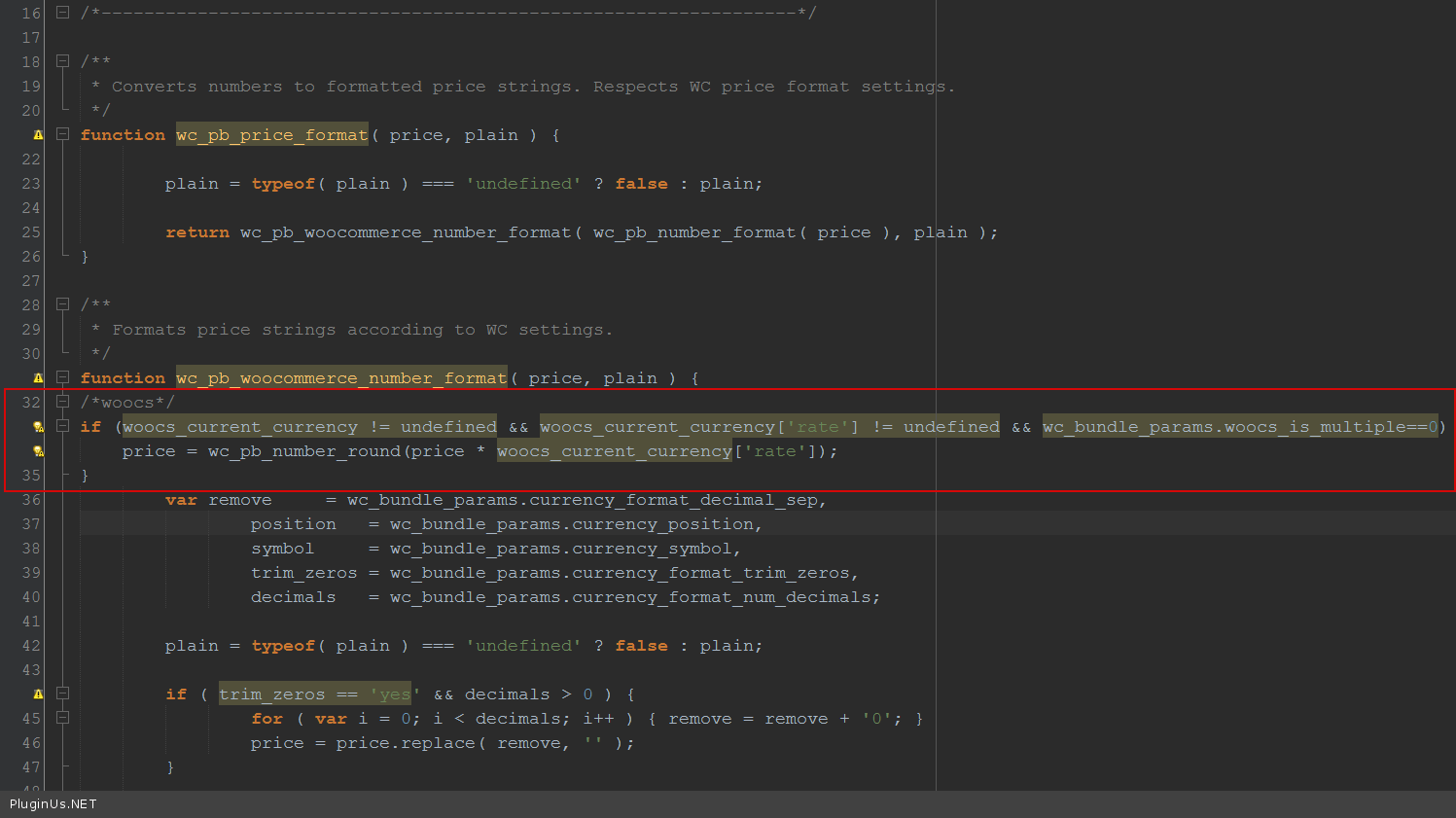Open lightbulb hint on the wc_pb_number_round line
The width and height of the screenshot is (1456, 818).
38,451
